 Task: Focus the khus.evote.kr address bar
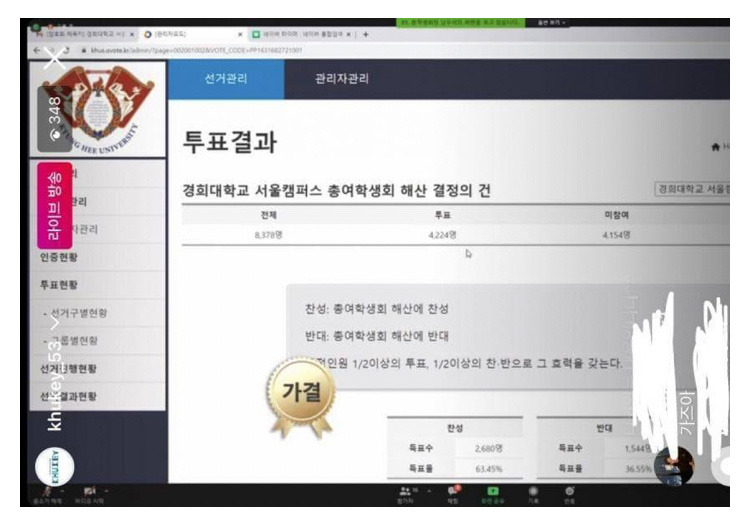click(x=196, y=50)
